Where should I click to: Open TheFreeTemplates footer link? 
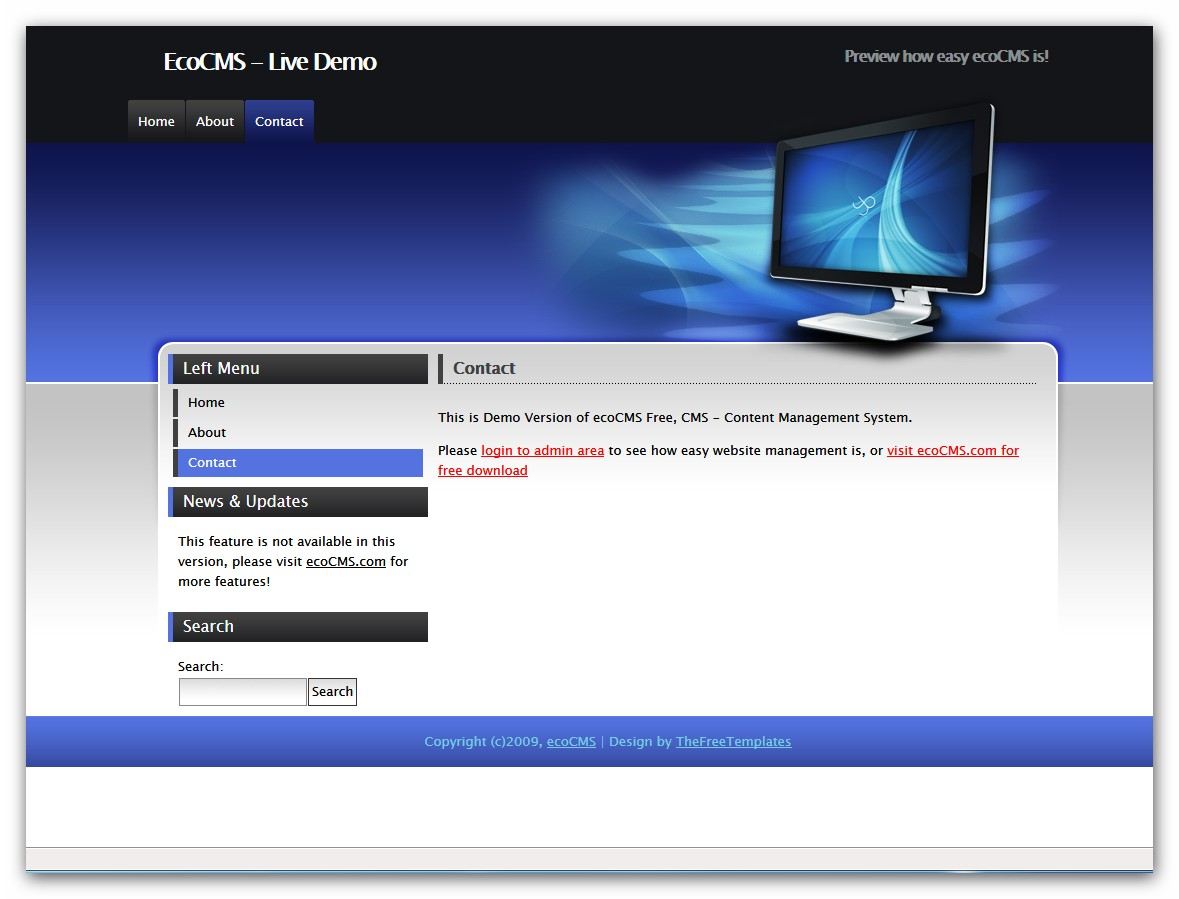(x=733, y=742)
